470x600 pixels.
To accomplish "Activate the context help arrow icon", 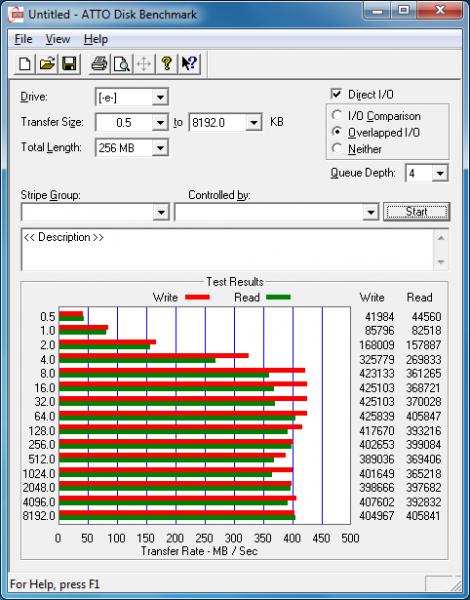I will (x=189, y=64).
